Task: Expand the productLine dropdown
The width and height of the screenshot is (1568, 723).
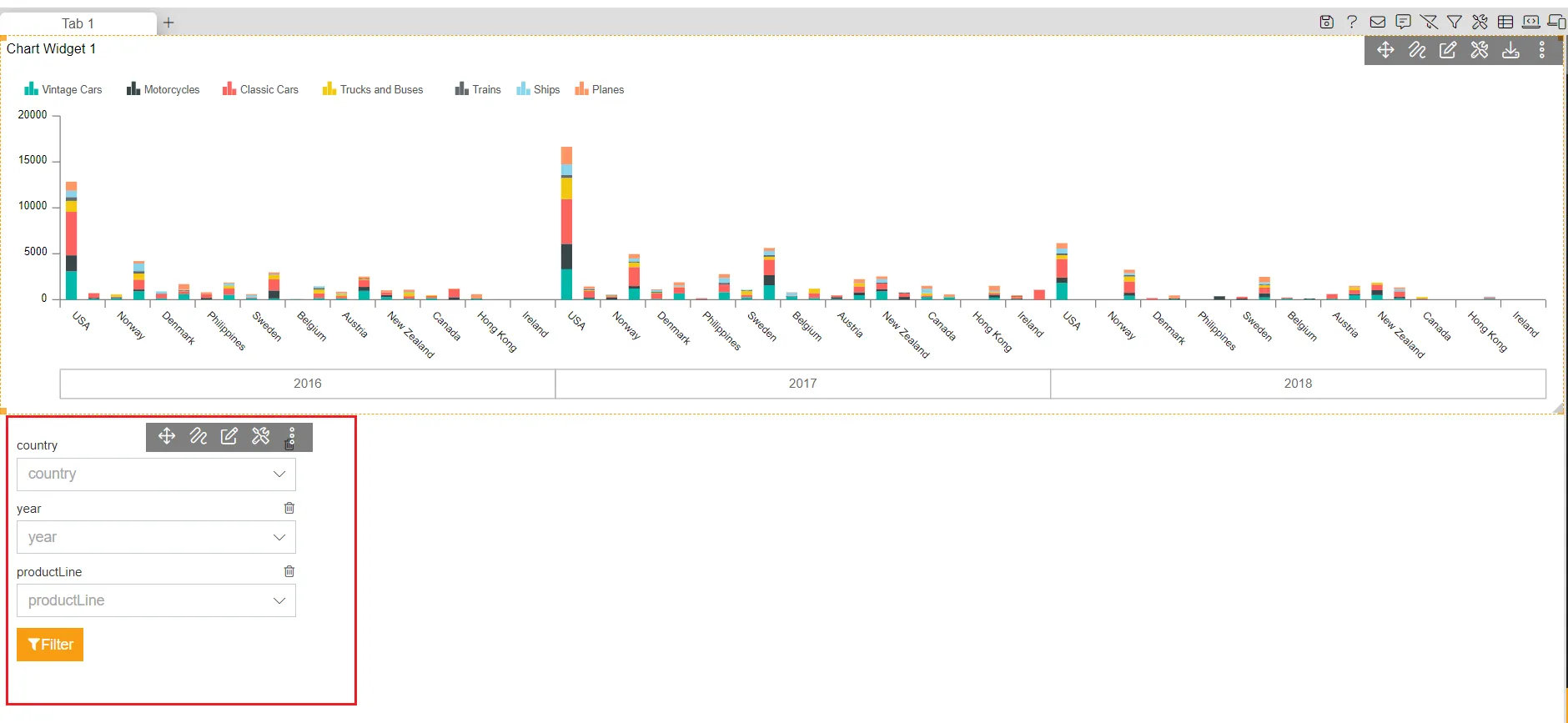Action: [x=156, y=600]
